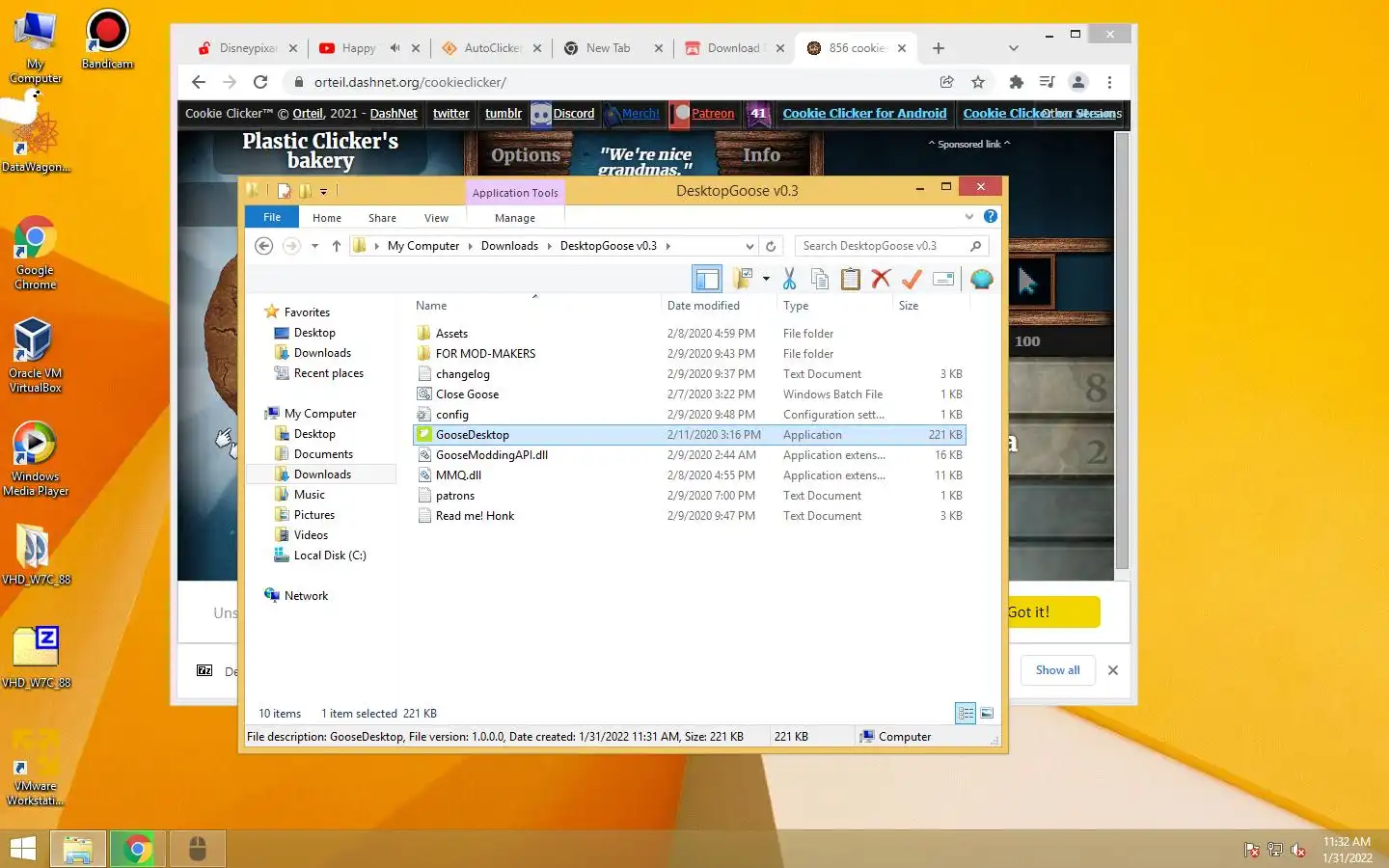This screenshot has width=1389, height=868.
Task: Select Local Disk (C:) in the tree
Action: (x=330, y=556)
